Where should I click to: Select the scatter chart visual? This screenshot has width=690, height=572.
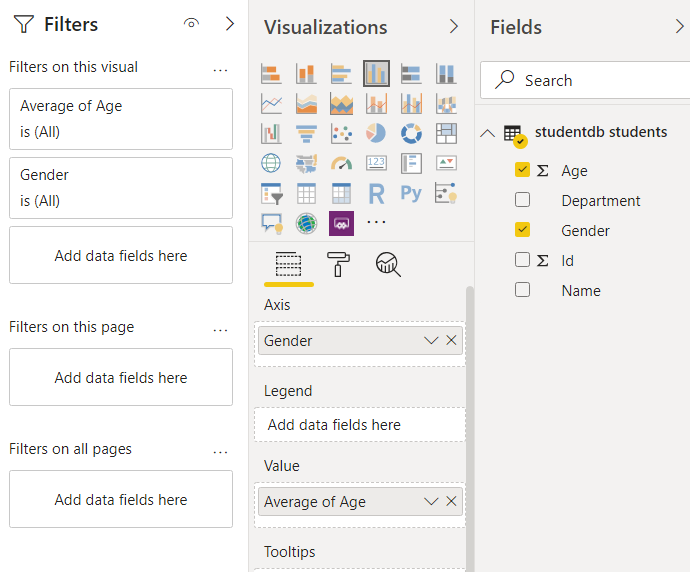[341, 133]
